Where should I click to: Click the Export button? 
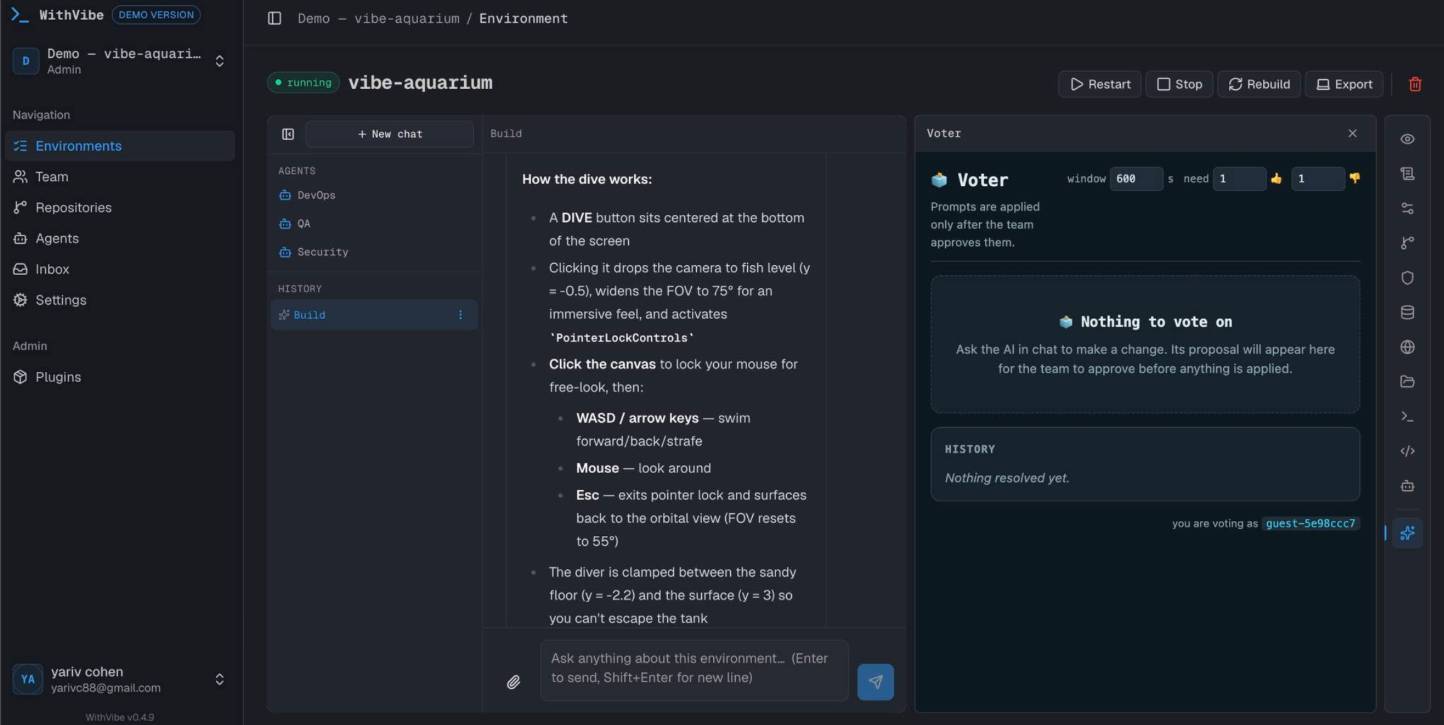(1344, 84)
